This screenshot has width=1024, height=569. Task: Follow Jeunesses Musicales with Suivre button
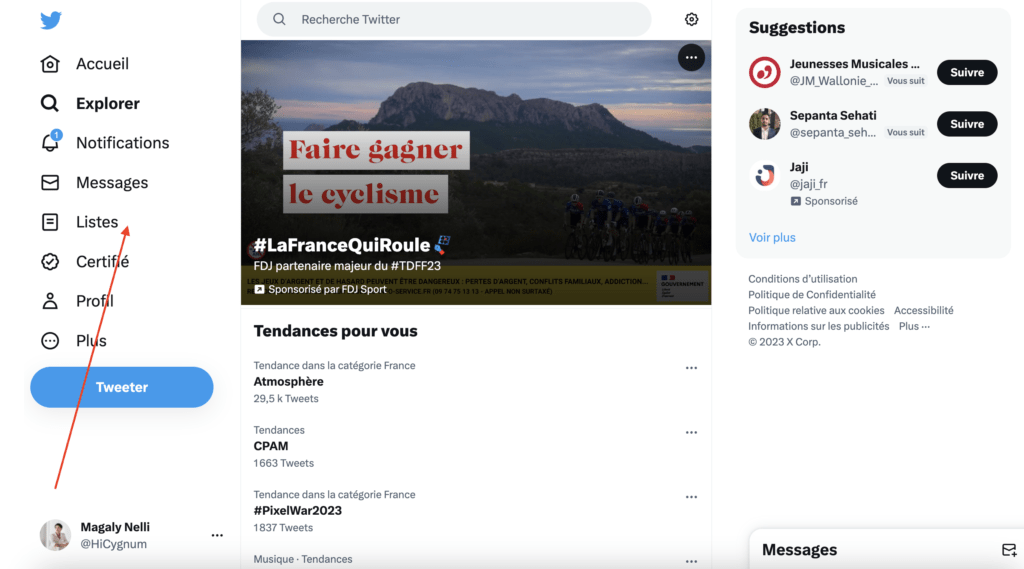[966, 72]
